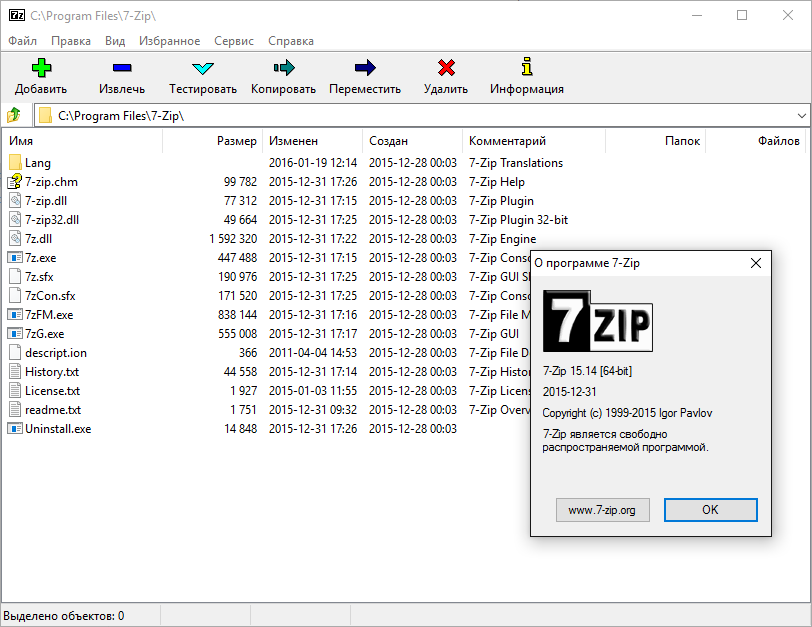The width and height of the screenshot is (812, 627).
Task: Click the 7z.dll file icon
Action: click(x=15, y=239)
